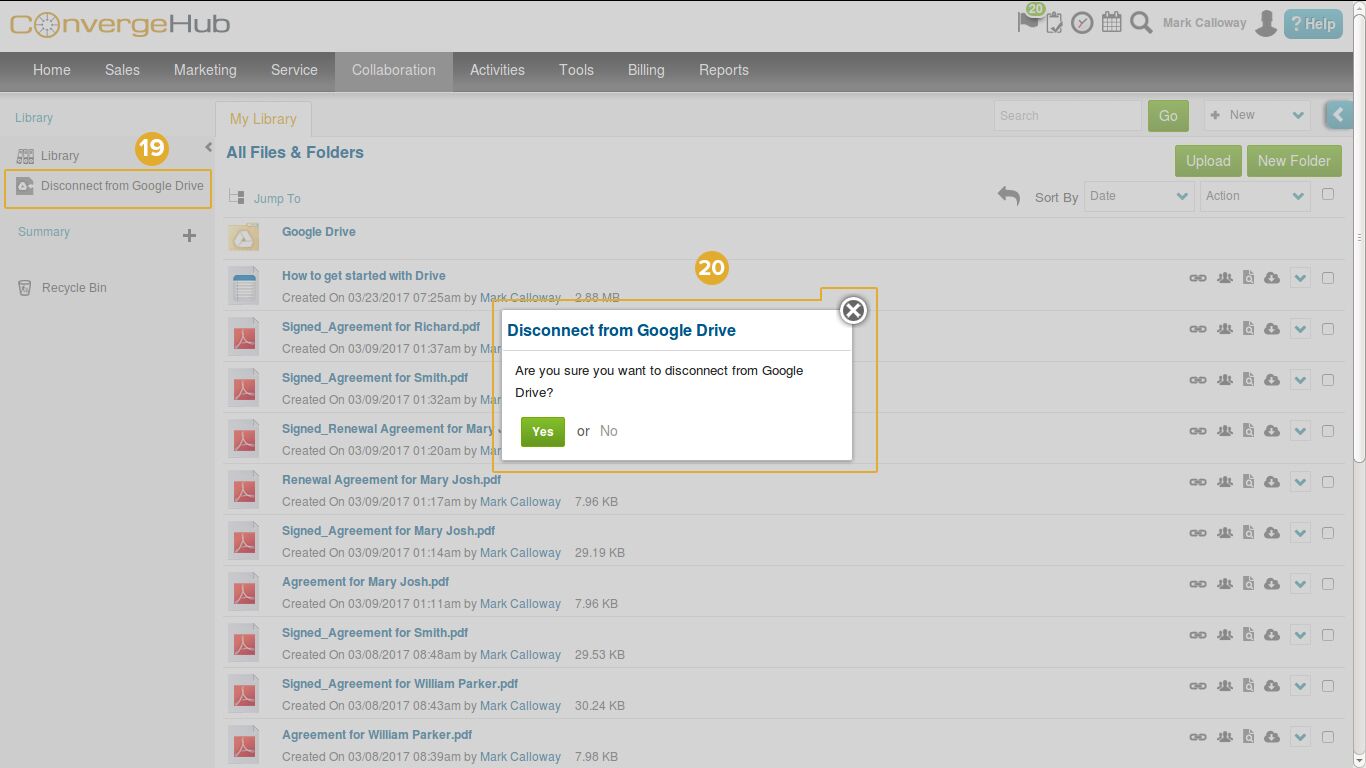The height and width of the screenshot is (768, 1366).
Task: Click the No link in the dialog
Action: (608, 431)
